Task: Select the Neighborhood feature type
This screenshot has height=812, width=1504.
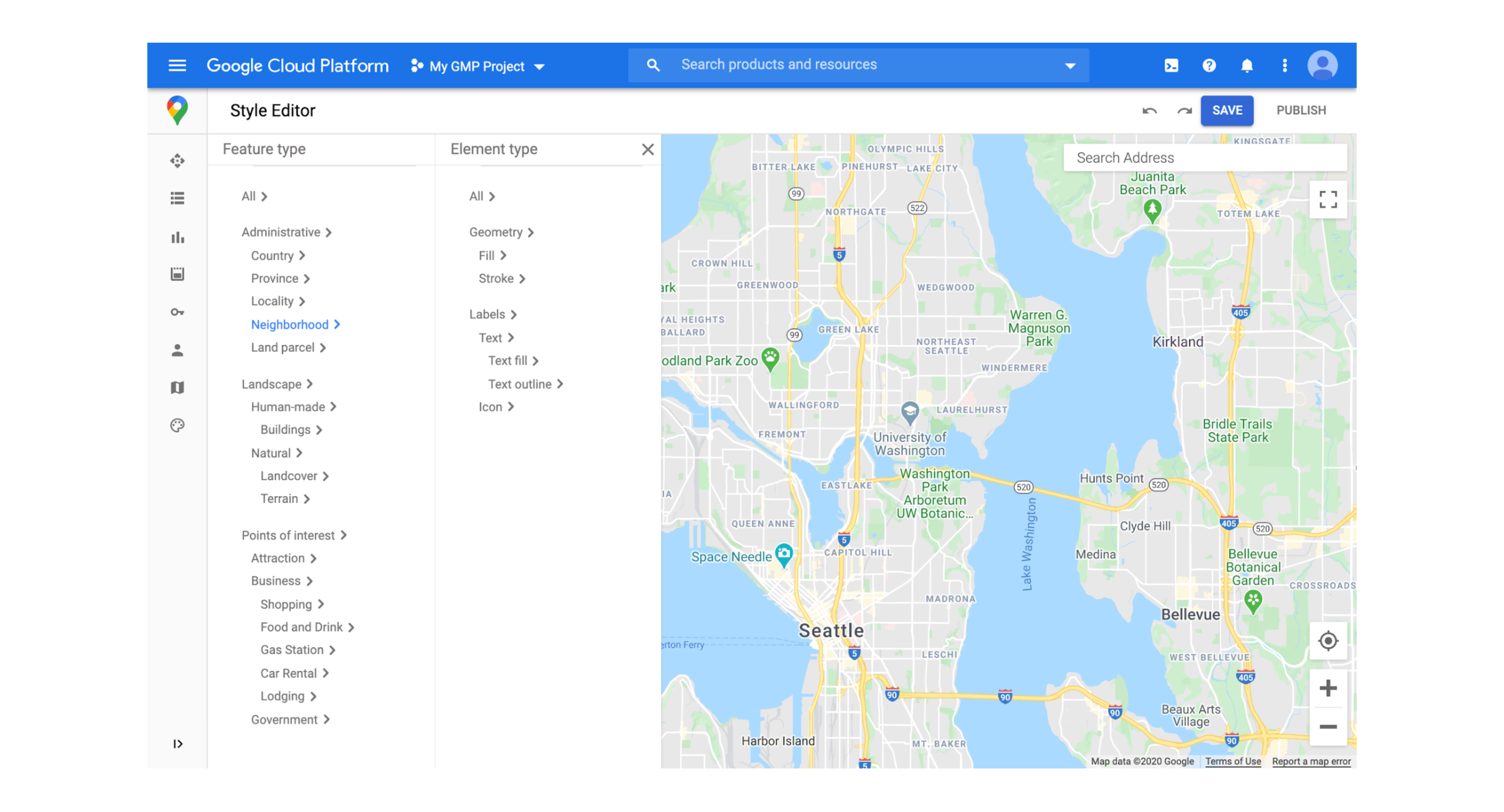Action: [x=295, y=325]
